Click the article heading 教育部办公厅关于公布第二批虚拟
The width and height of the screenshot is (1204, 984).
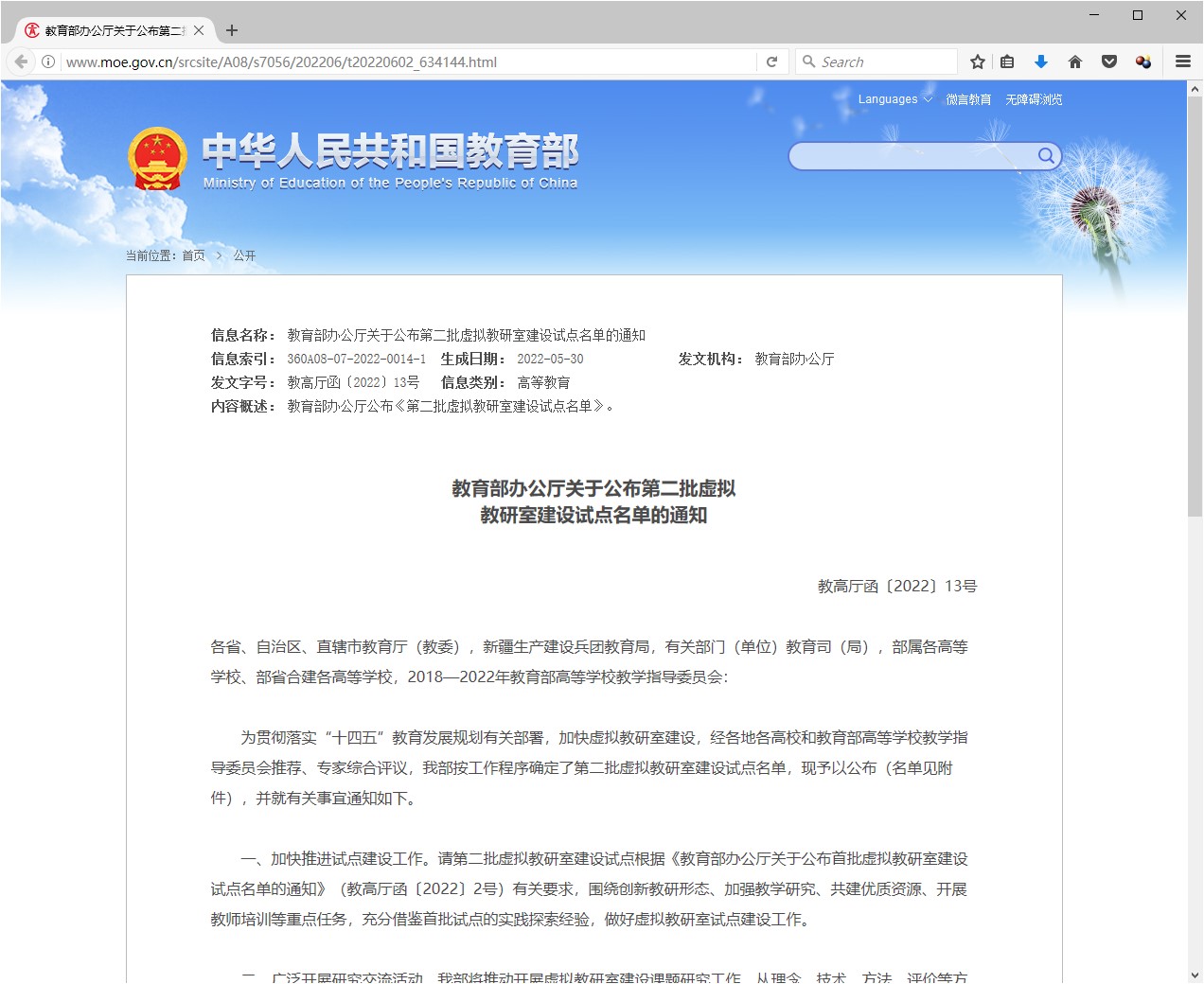click(593, 489)
